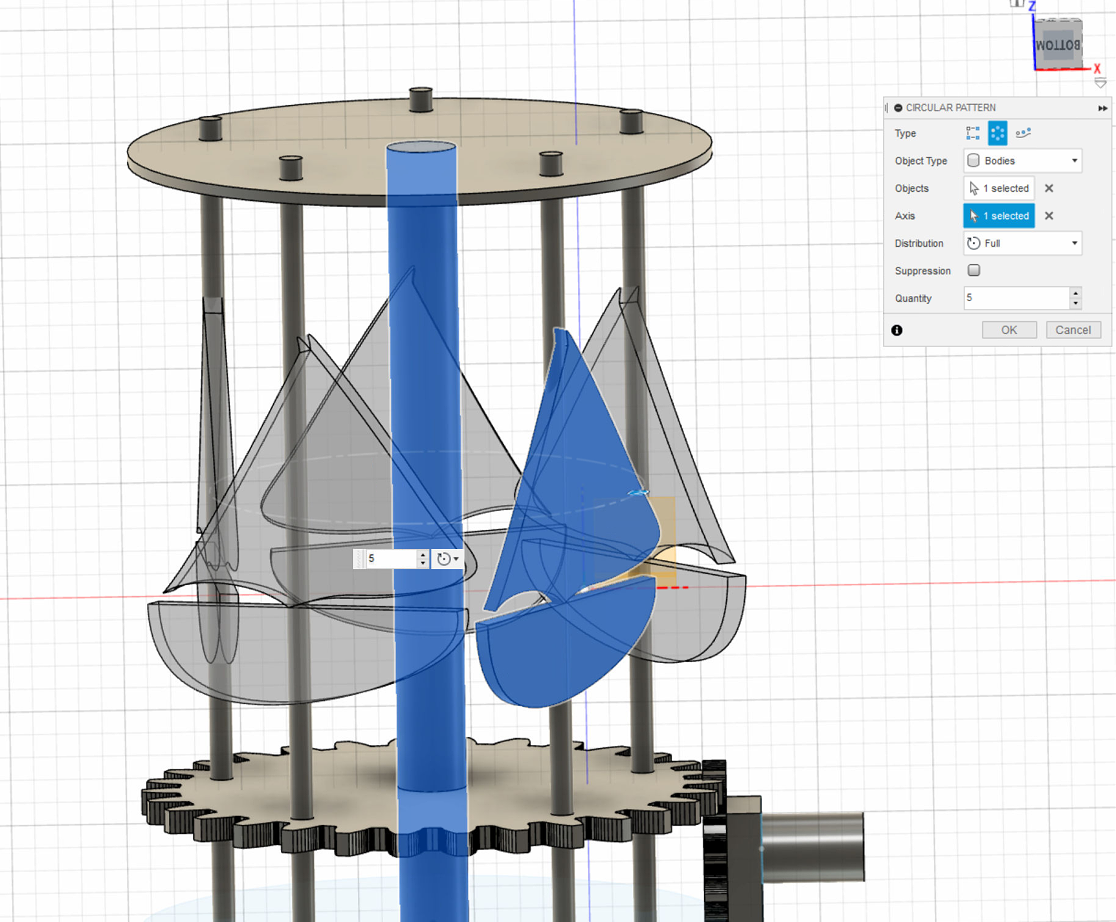Open the info icon in the dialog footer
Screen dimensions: 1116x922
coord(897,330)
